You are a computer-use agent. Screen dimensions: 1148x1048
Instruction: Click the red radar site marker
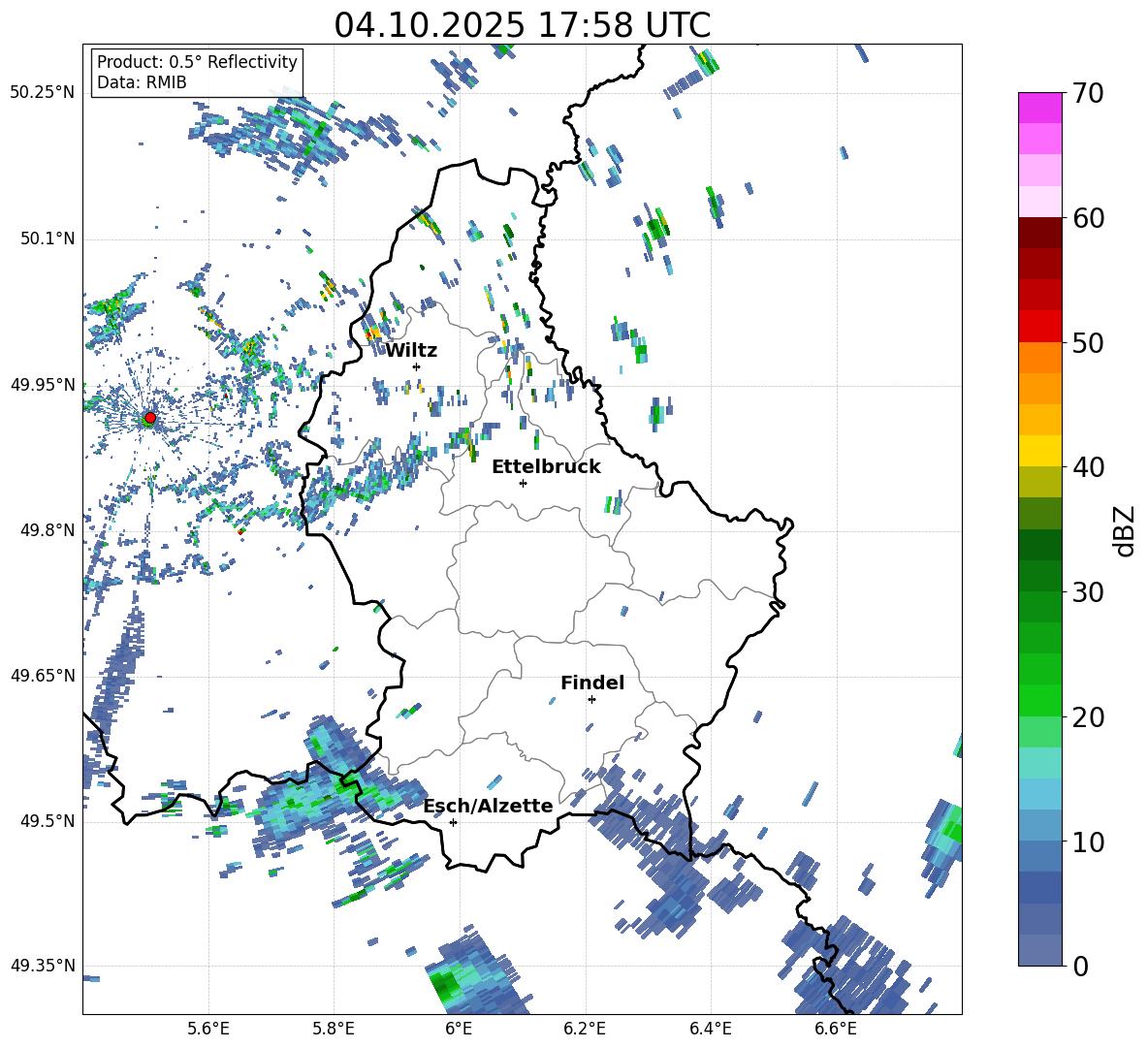[150, 418]
